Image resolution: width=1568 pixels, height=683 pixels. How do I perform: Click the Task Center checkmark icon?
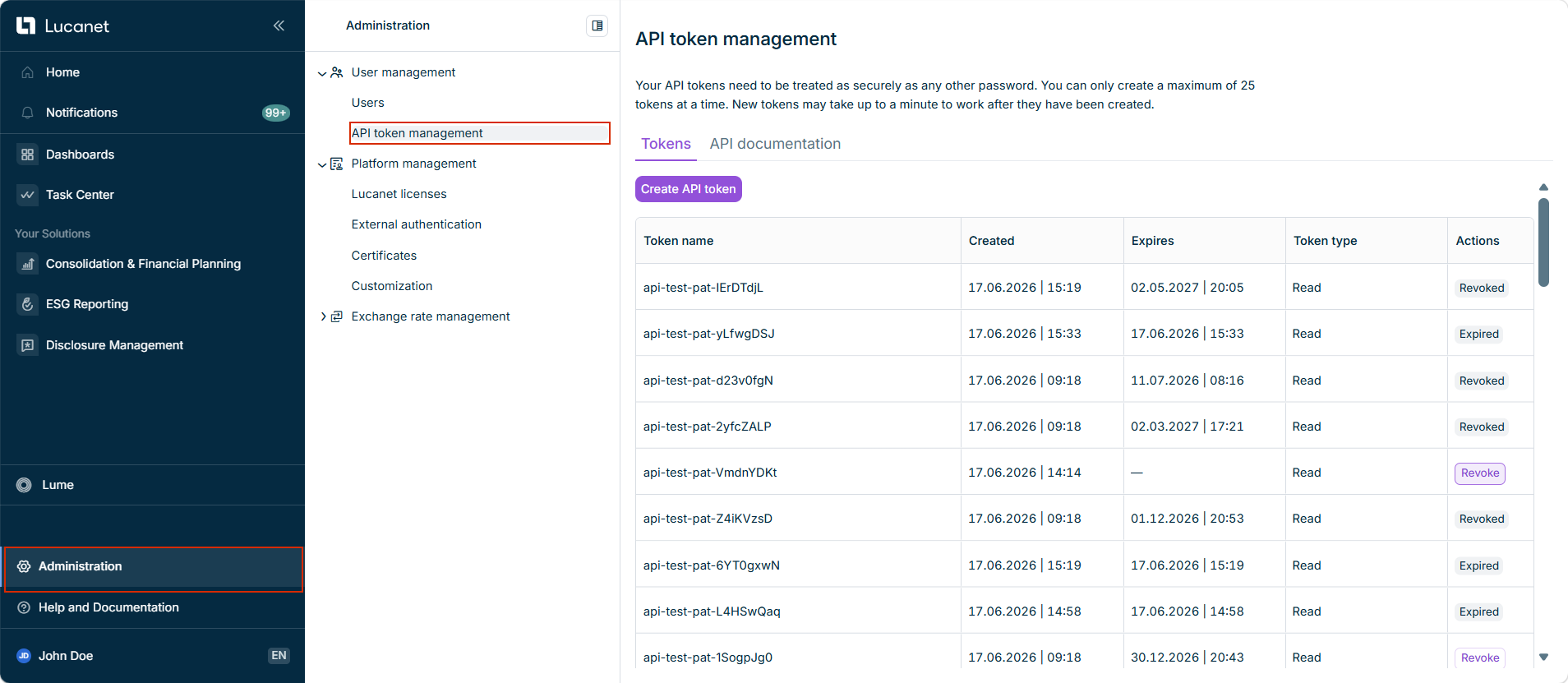pos(27,195)
